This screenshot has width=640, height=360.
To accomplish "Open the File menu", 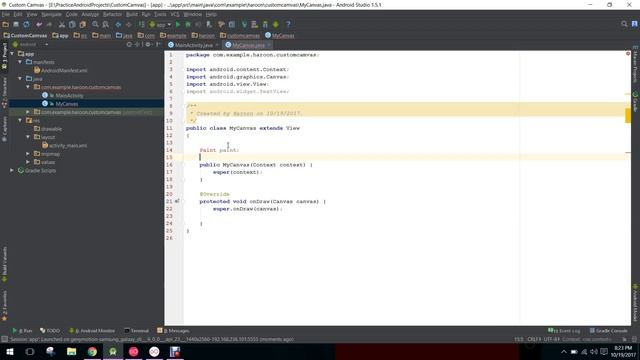I will (x=6, y=14).
